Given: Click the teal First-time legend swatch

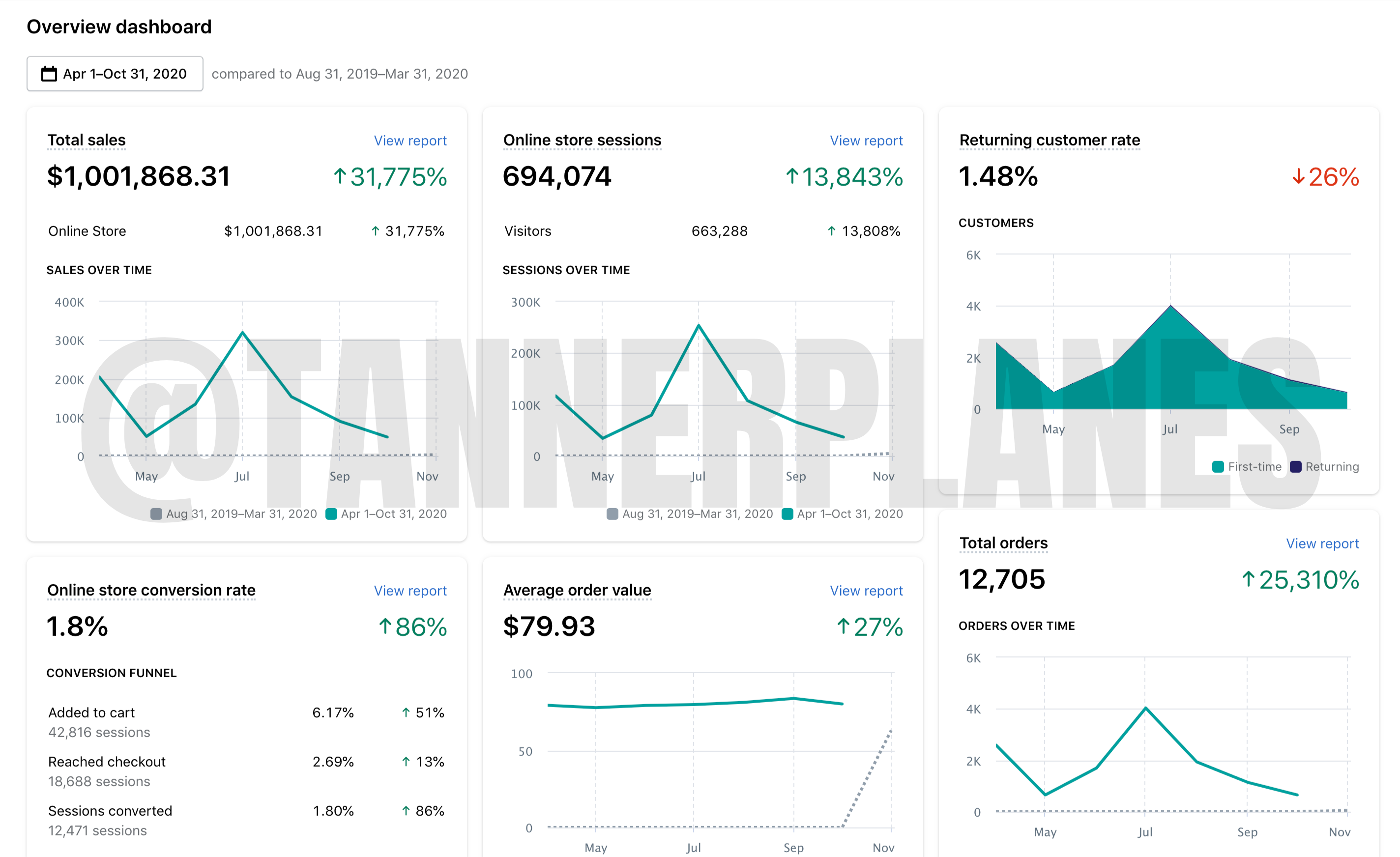Looking at the screenshot, I should pos(1218,467).
